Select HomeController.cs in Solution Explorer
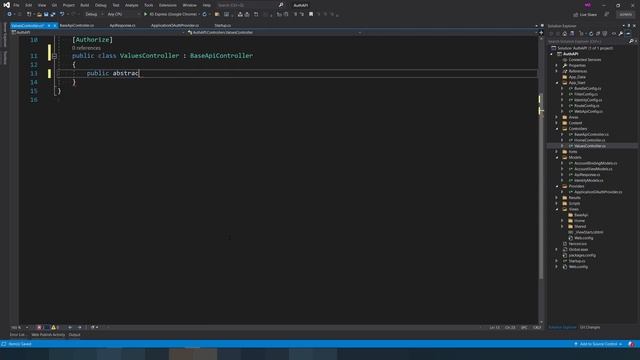640x360 pixels. click(589, 140)
